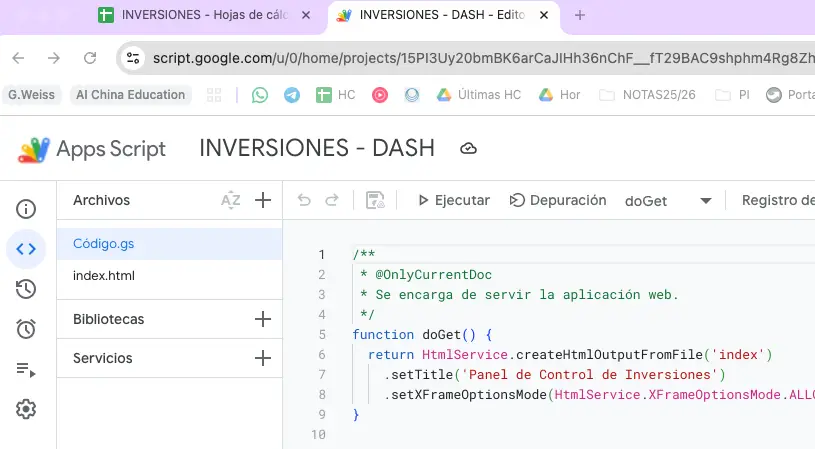815x449 pixels.
Task: Open the Hor Drive bookmark
Action: pos(559,95)
